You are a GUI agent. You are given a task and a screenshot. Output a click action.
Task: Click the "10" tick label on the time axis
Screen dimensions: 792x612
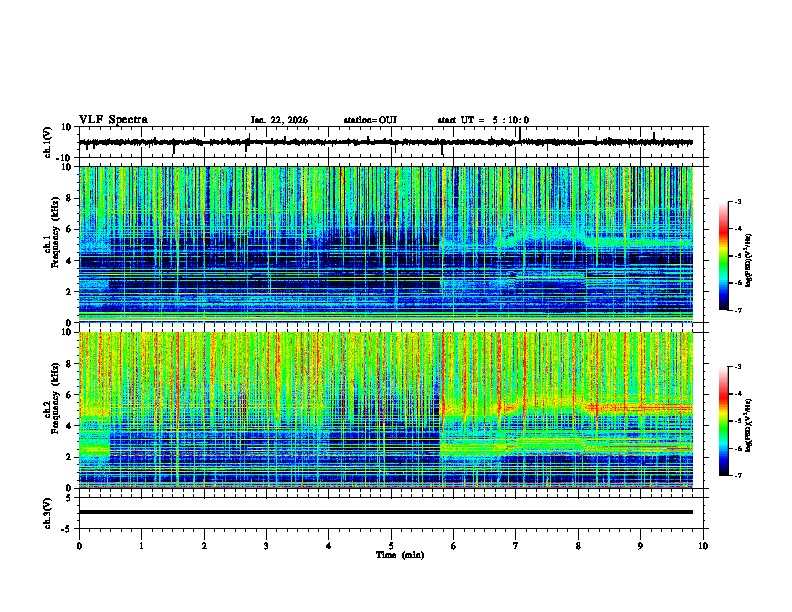click(703, 546)
